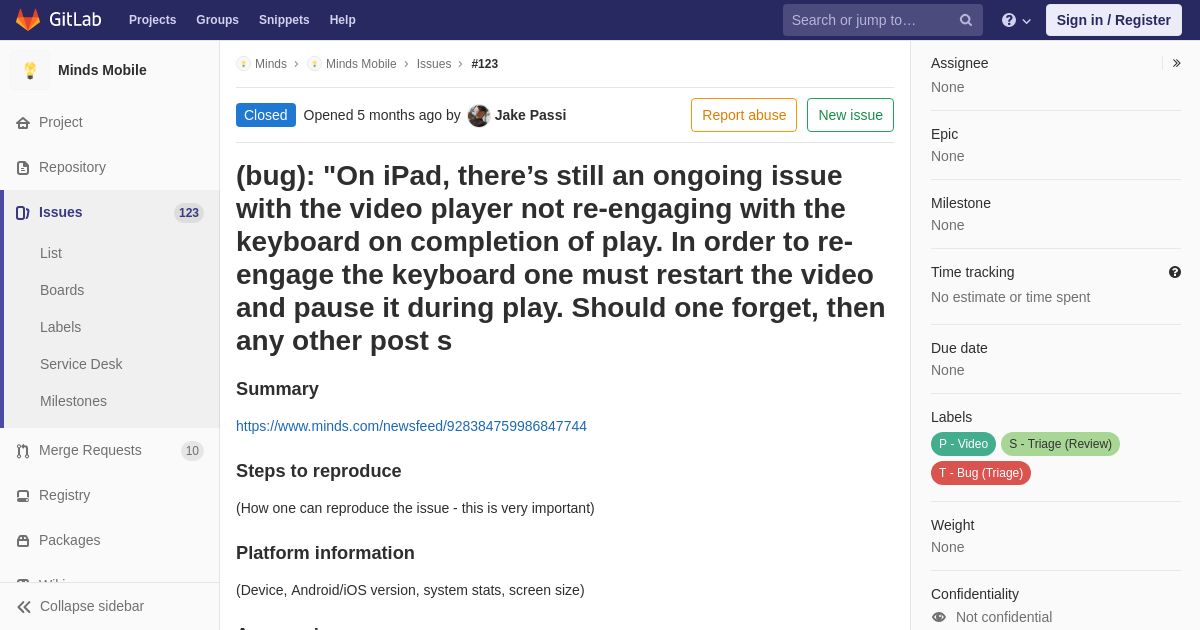Click 'Opened 5 months ago by' text

click(382, 115)
